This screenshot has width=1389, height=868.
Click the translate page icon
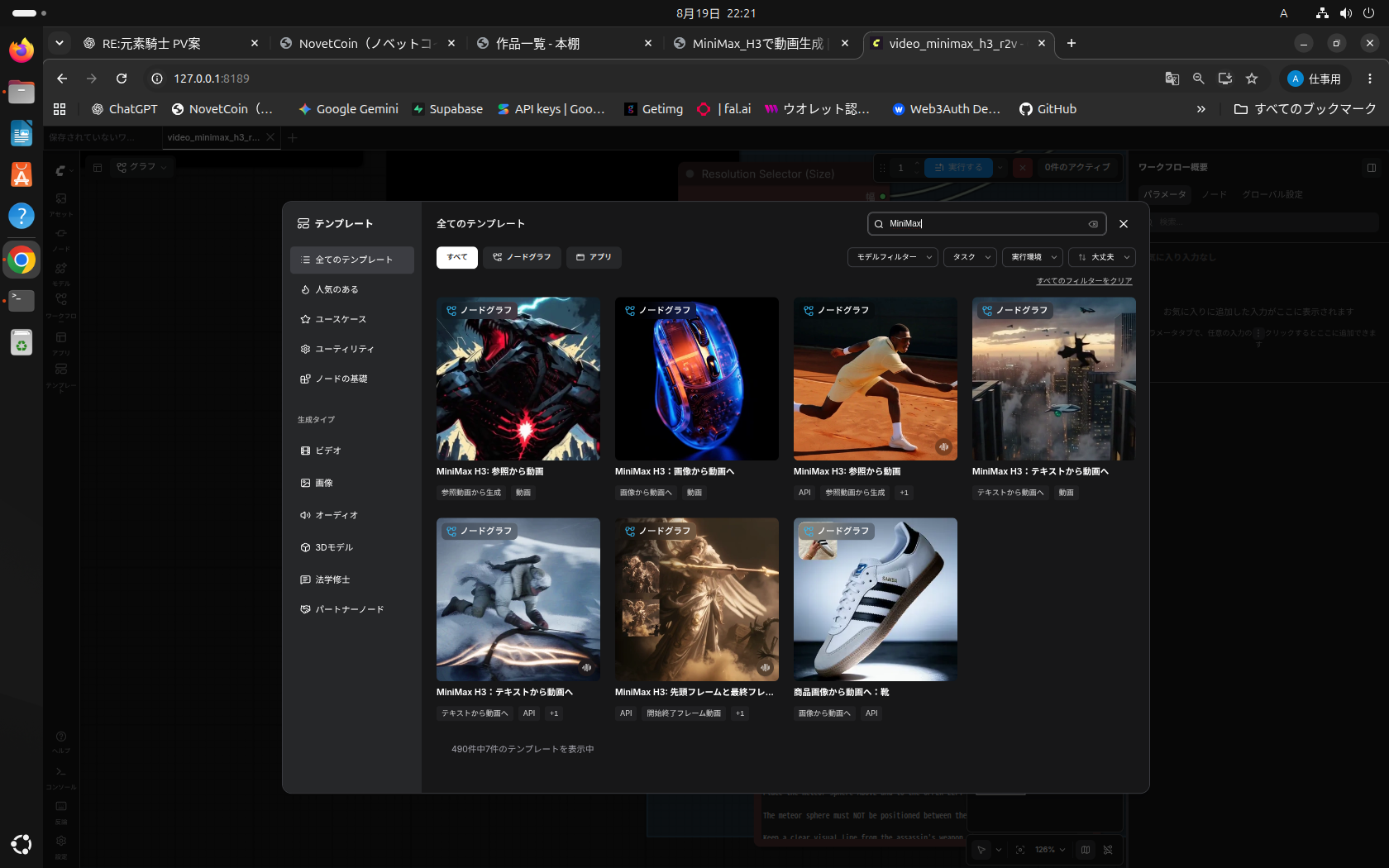[1172, 79]
